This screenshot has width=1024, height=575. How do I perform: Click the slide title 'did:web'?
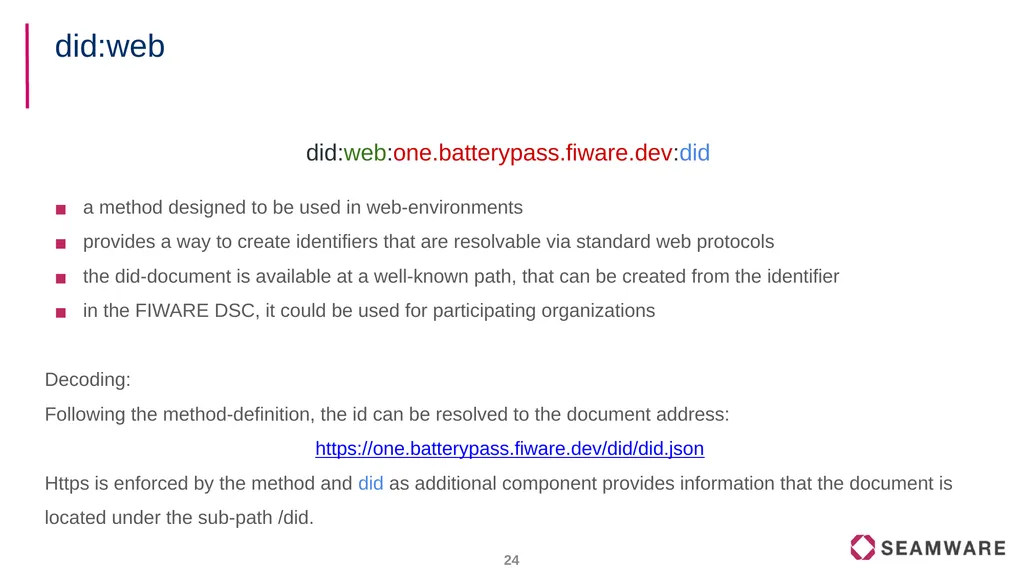coord(110,46)
